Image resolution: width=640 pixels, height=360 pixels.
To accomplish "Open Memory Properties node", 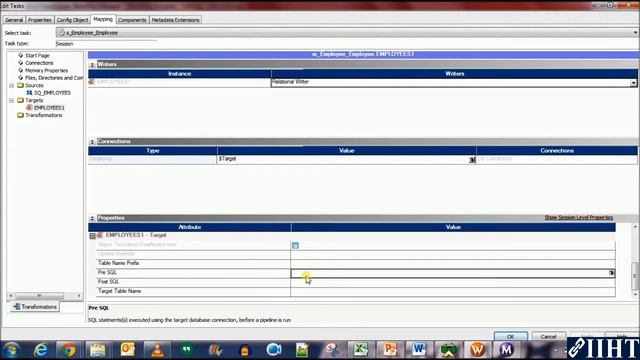I will pyautogui.click(x=47, y=70).
